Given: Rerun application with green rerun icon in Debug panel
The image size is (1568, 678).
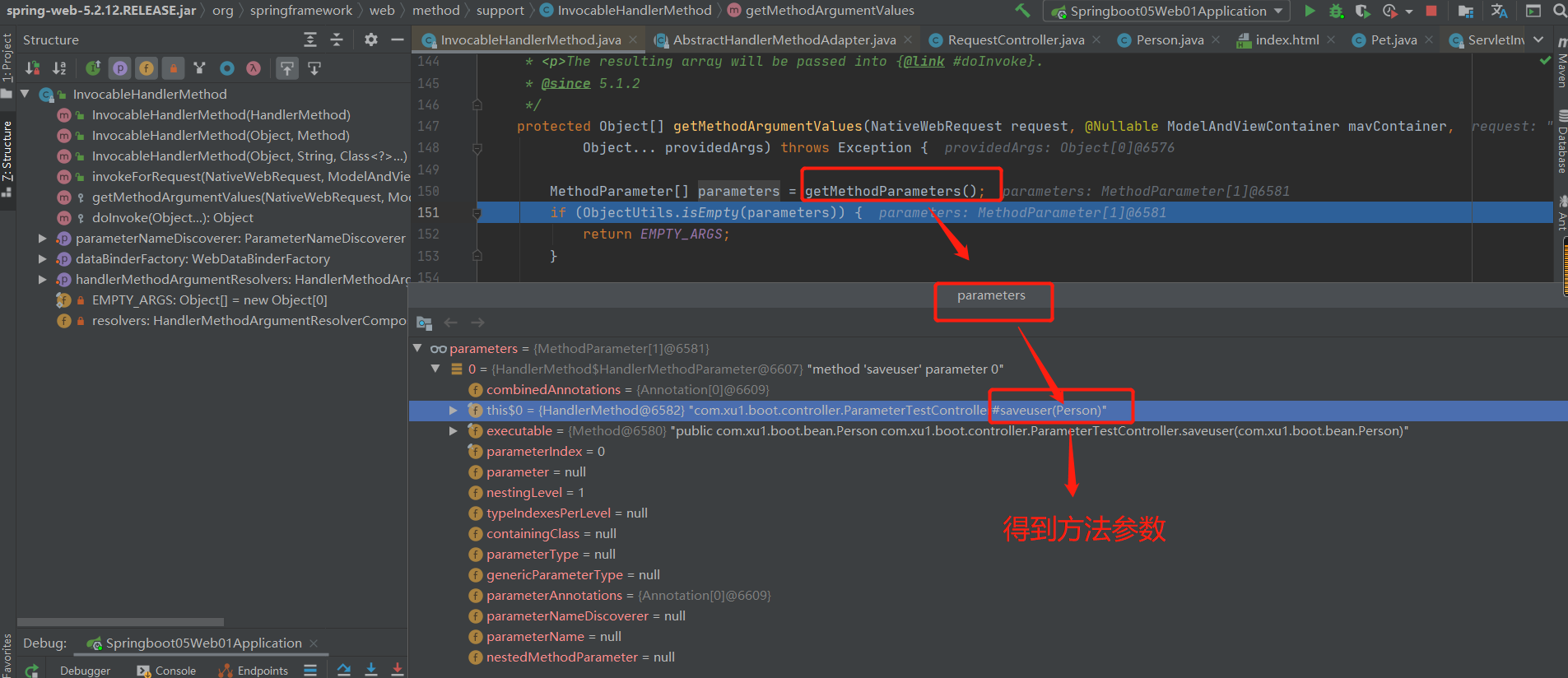Looking at the screenshot, I should click(31, 671).
